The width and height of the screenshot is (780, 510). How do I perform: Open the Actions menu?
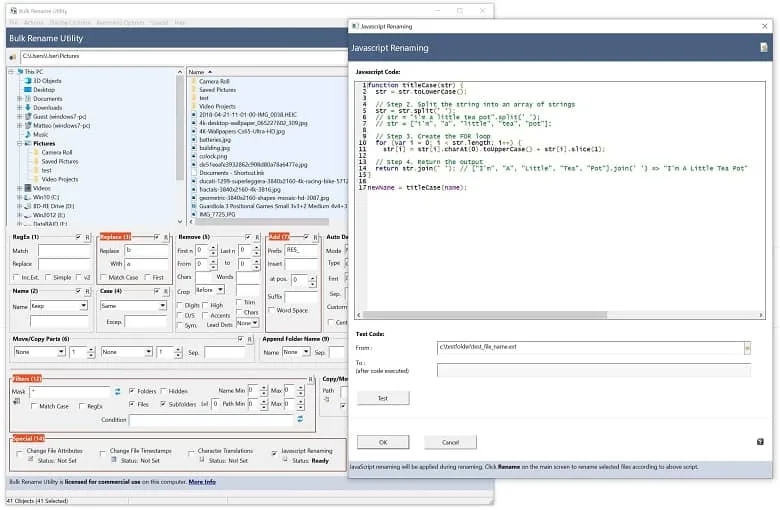click(34, 22)
